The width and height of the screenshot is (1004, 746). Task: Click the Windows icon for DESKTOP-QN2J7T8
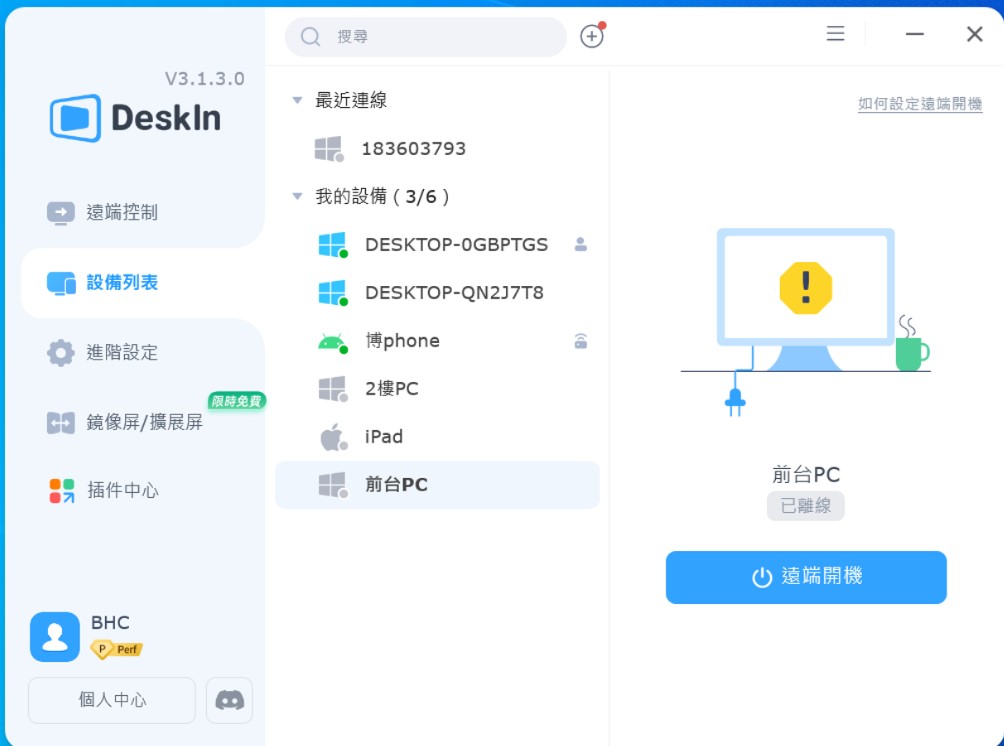coord(333,293)
